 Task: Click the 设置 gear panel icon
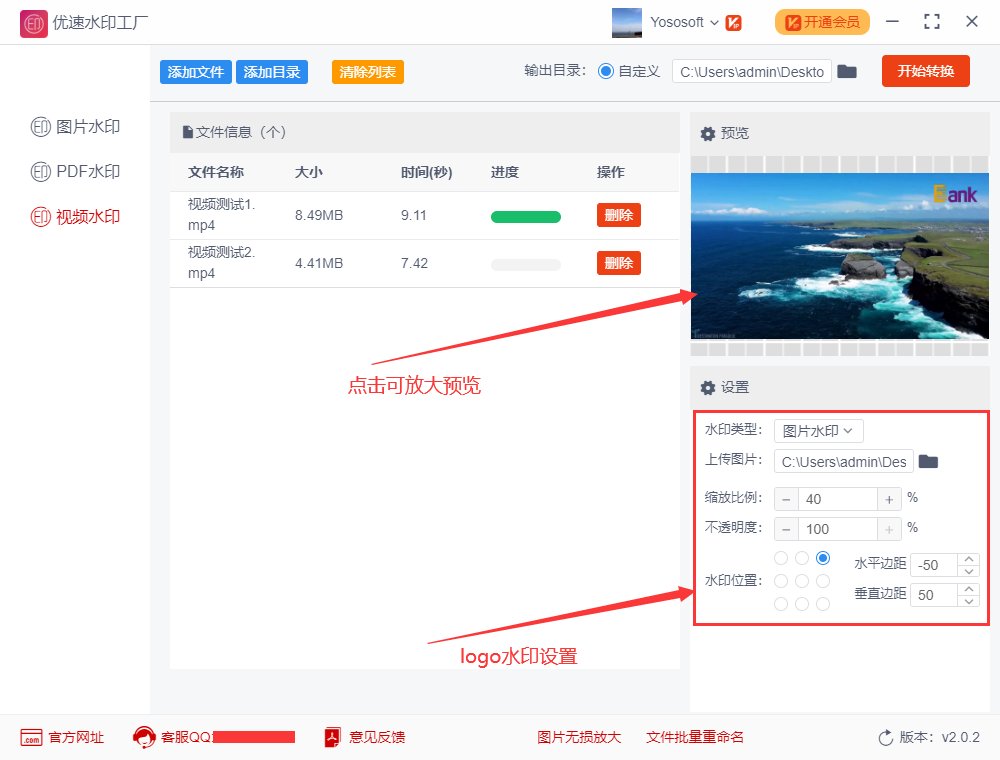coord(708,388)
